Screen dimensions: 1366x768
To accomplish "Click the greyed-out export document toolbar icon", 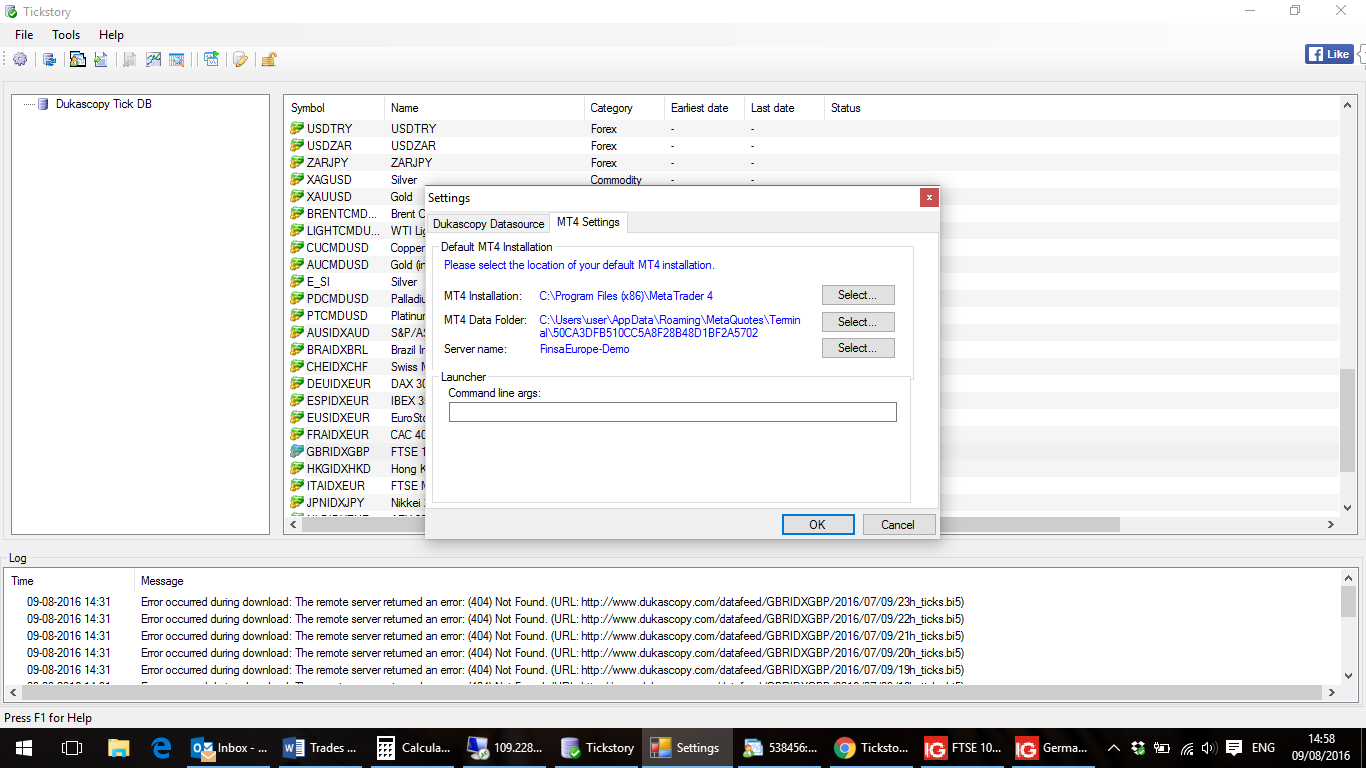I will pos(130,60).
